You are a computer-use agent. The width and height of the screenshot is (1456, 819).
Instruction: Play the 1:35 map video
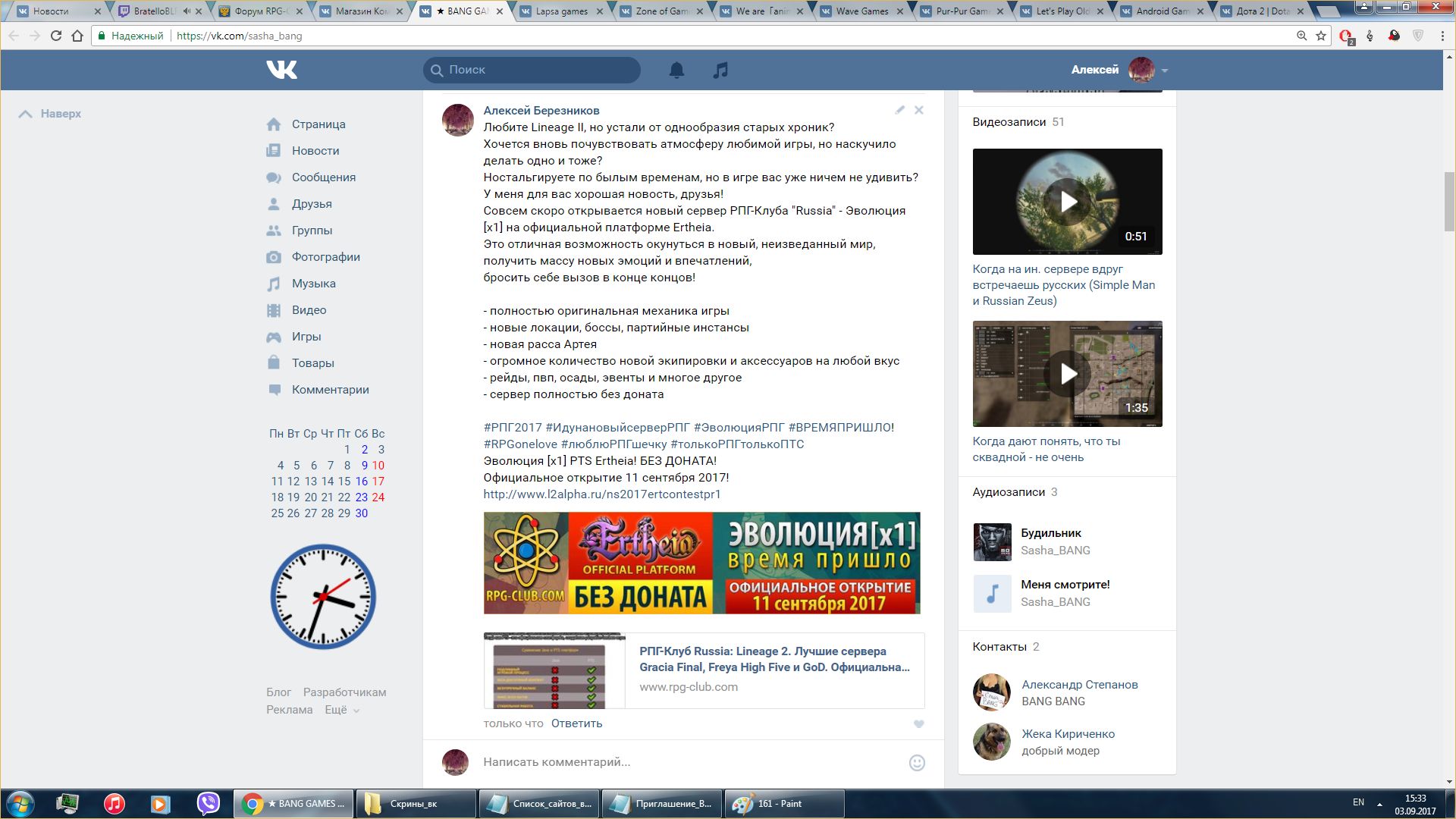click(x=1068, y=374)
